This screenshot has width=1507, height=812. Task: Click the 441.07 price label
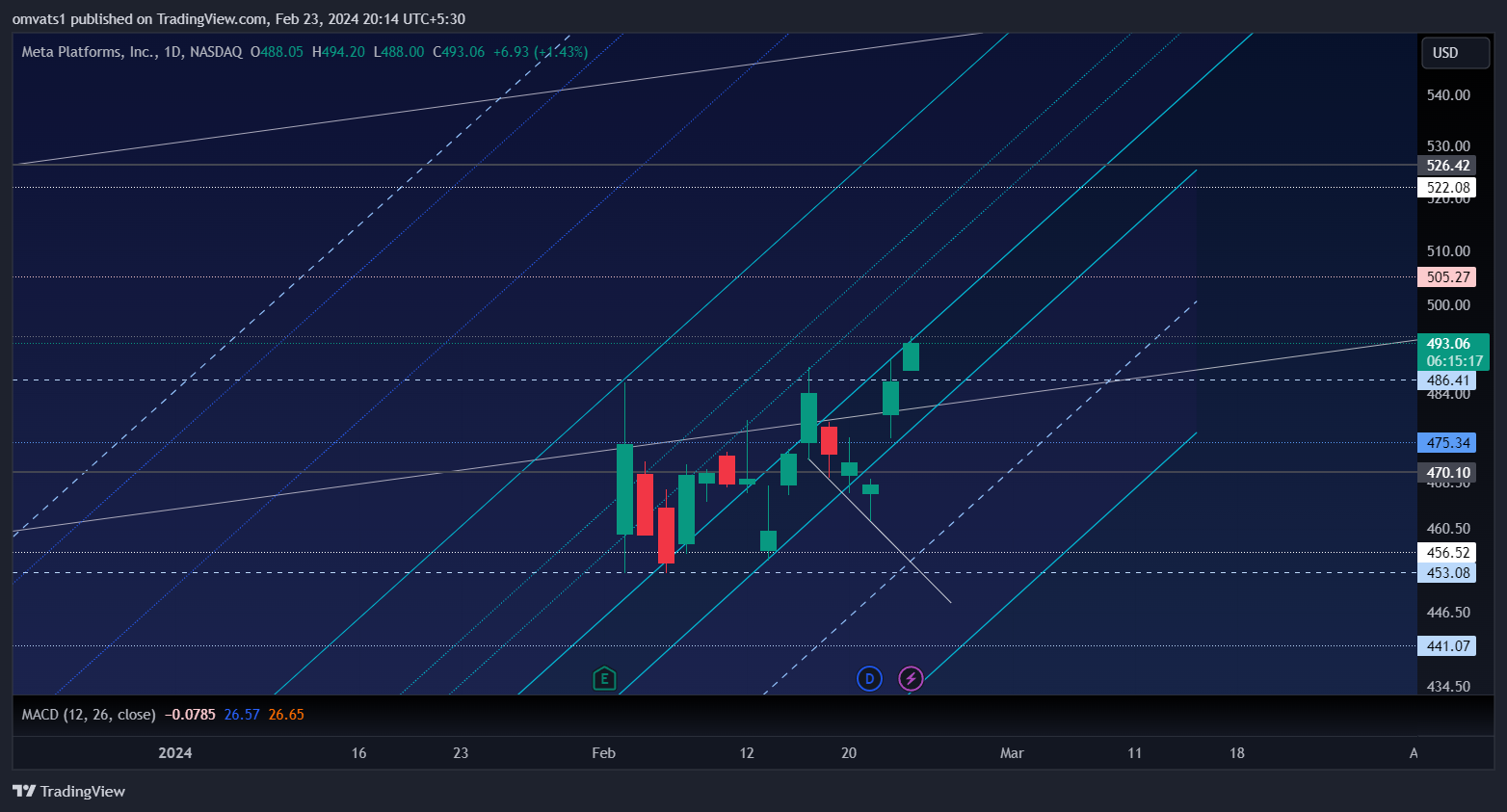click(1446, 646)
